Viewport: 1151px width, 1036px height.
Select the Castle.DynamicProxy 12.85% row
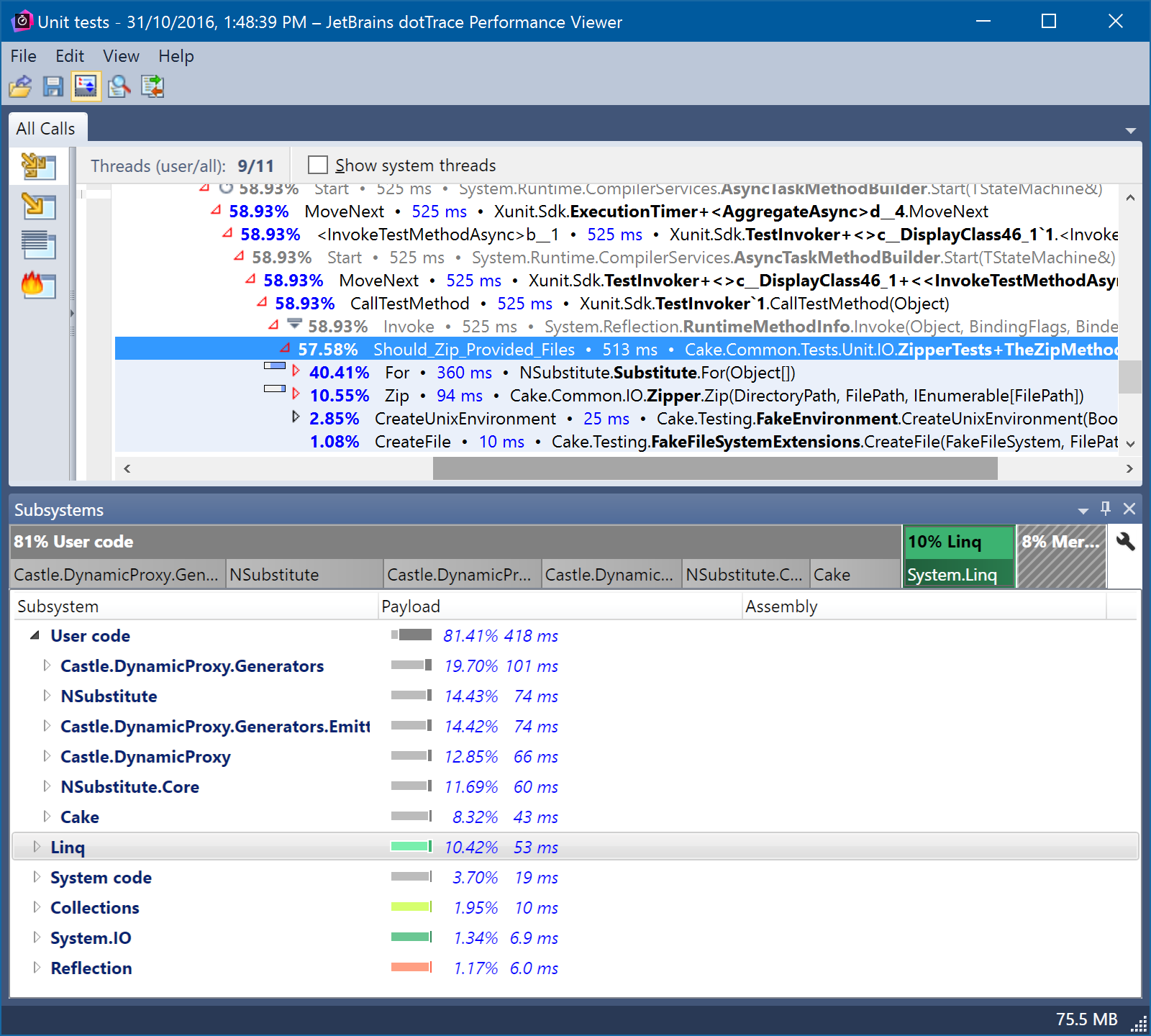click(575, 756)
